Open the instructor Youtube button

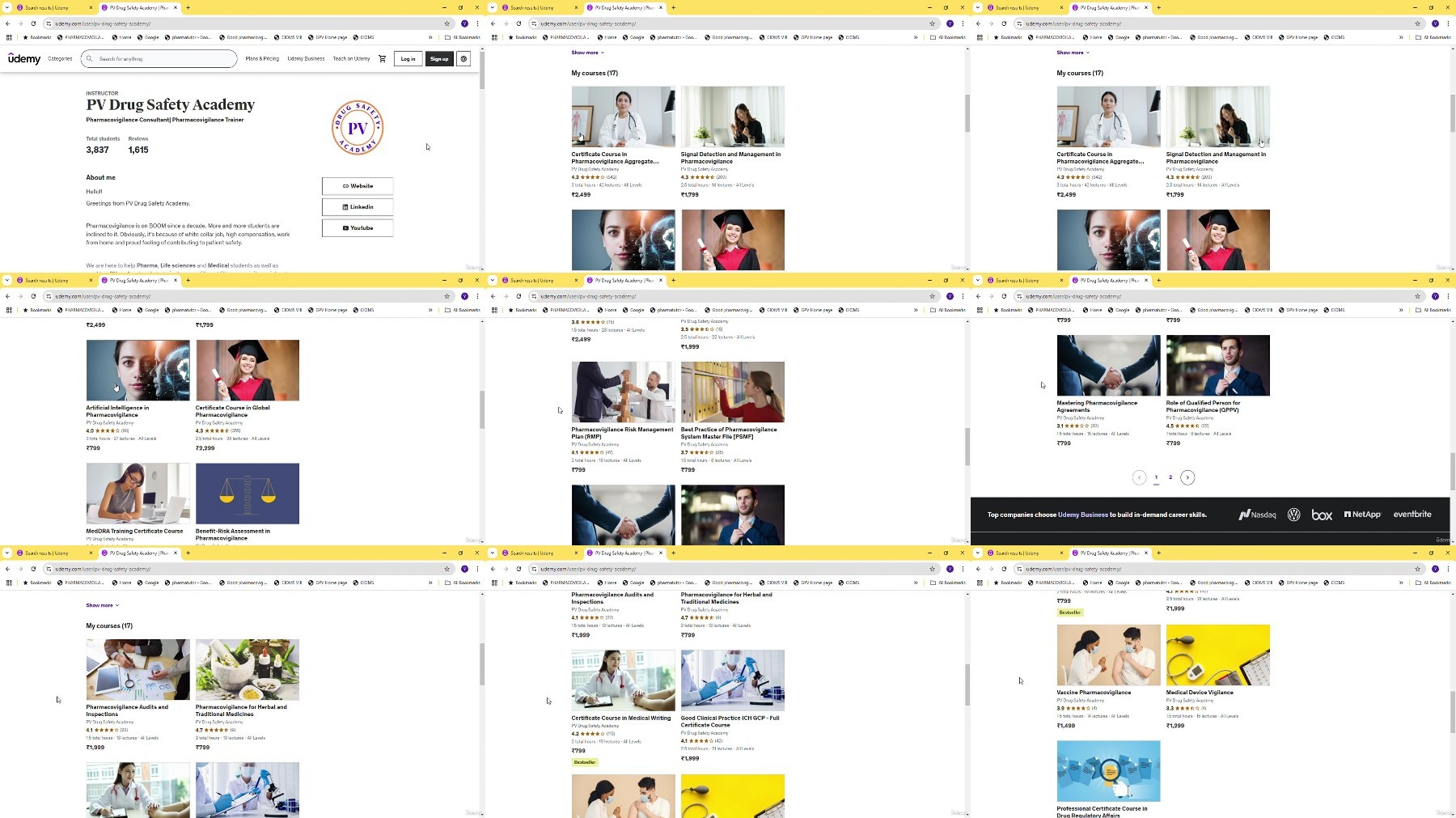pyautogui.click(x=358, y=228)
